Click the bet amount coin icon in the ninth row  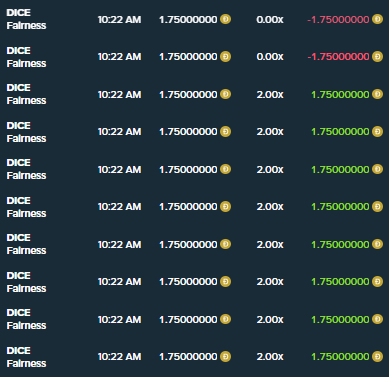(x=225, y=319)
